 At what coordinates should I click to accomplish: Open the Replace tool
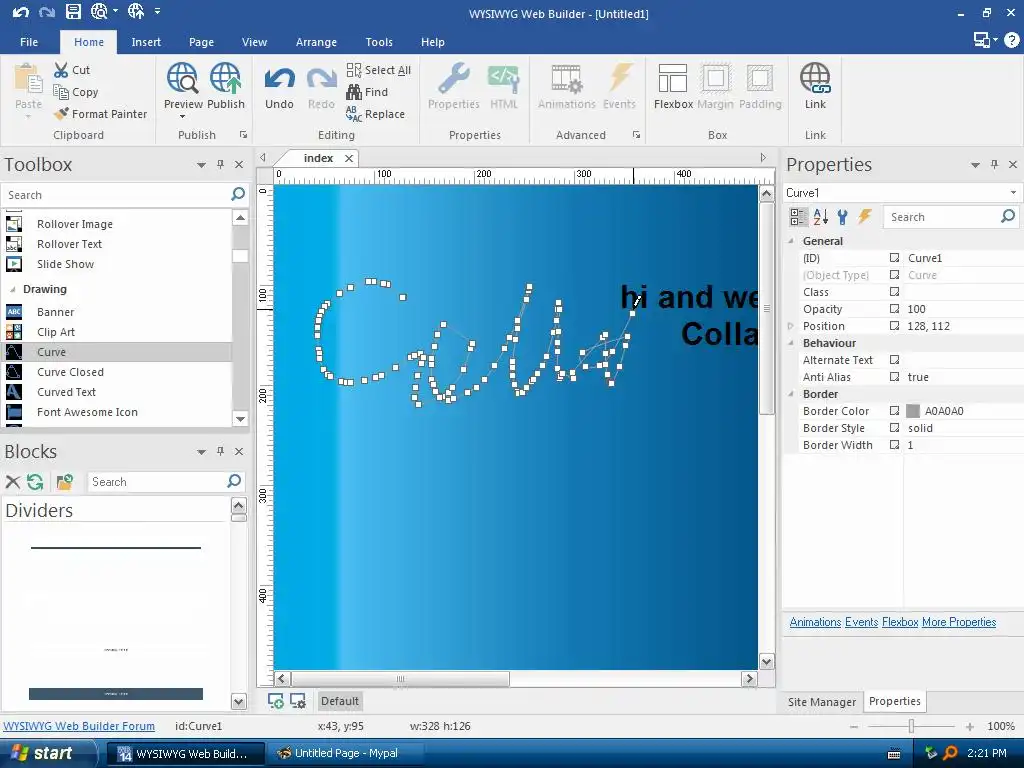[376, 114]
